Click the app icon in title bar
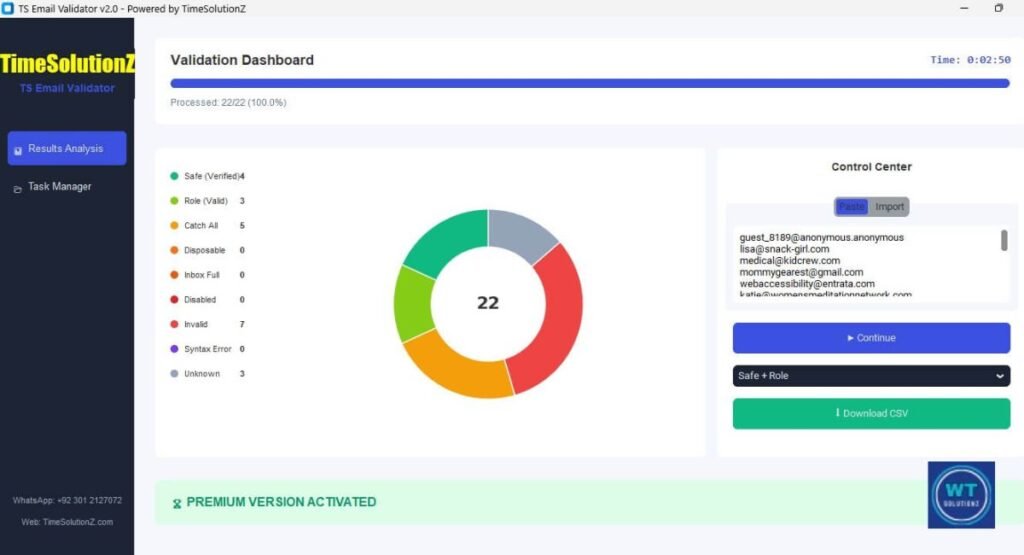Screen dimensions: 1024x555 pos(8,8)
